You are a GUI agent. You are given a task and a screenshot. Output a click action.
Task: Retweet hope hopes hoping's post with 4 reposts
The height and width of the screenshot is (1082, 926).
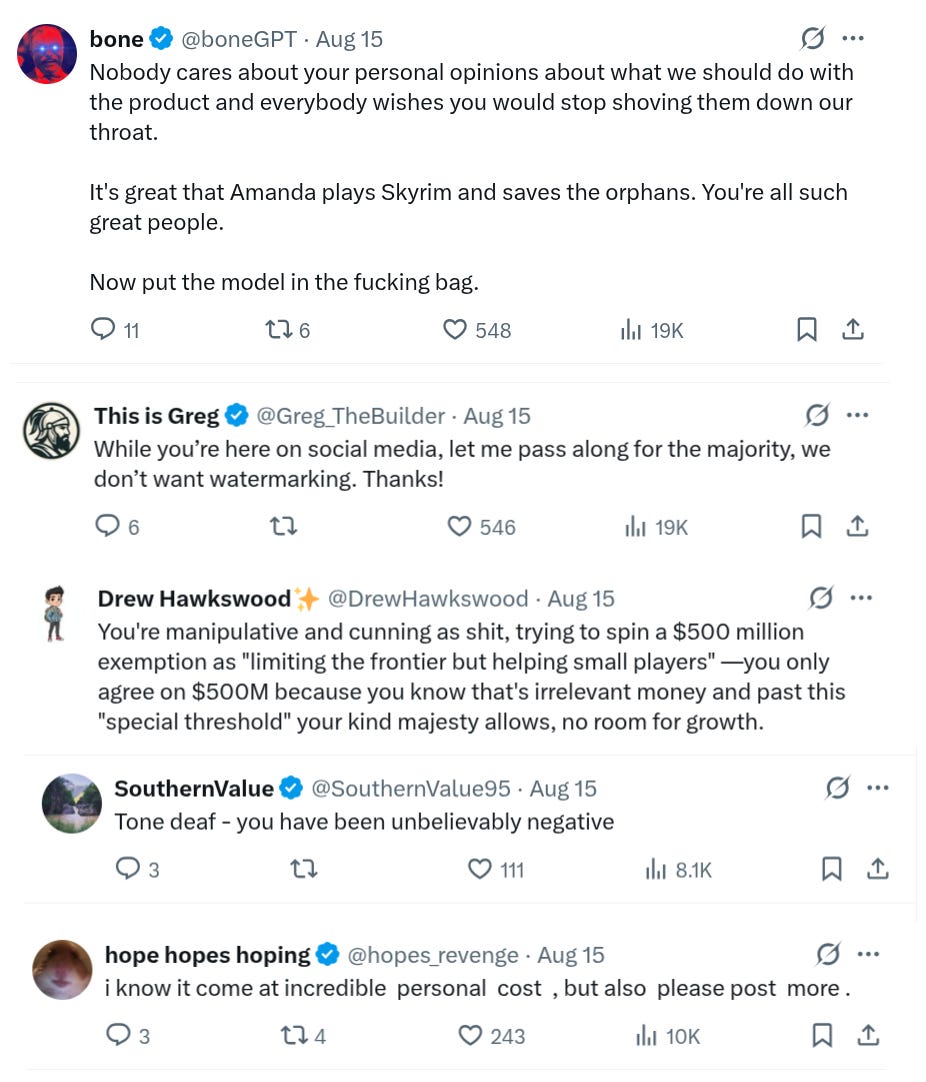(303, 1036)
